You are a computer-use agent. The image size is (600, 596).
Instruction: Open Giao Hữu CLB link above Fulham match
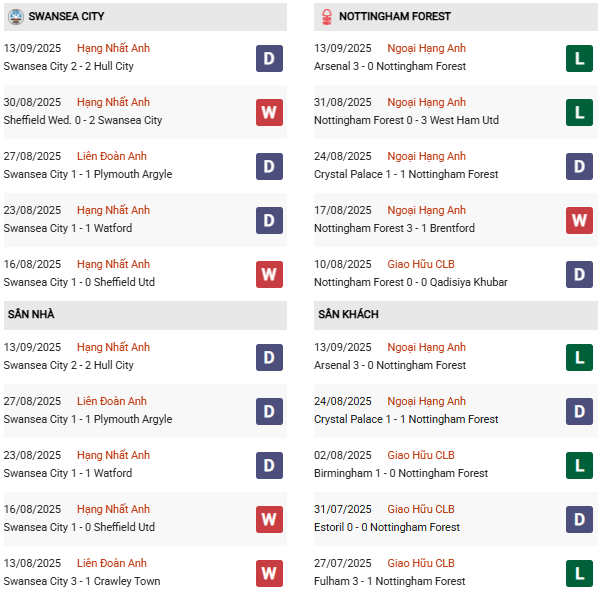point(420,563)
